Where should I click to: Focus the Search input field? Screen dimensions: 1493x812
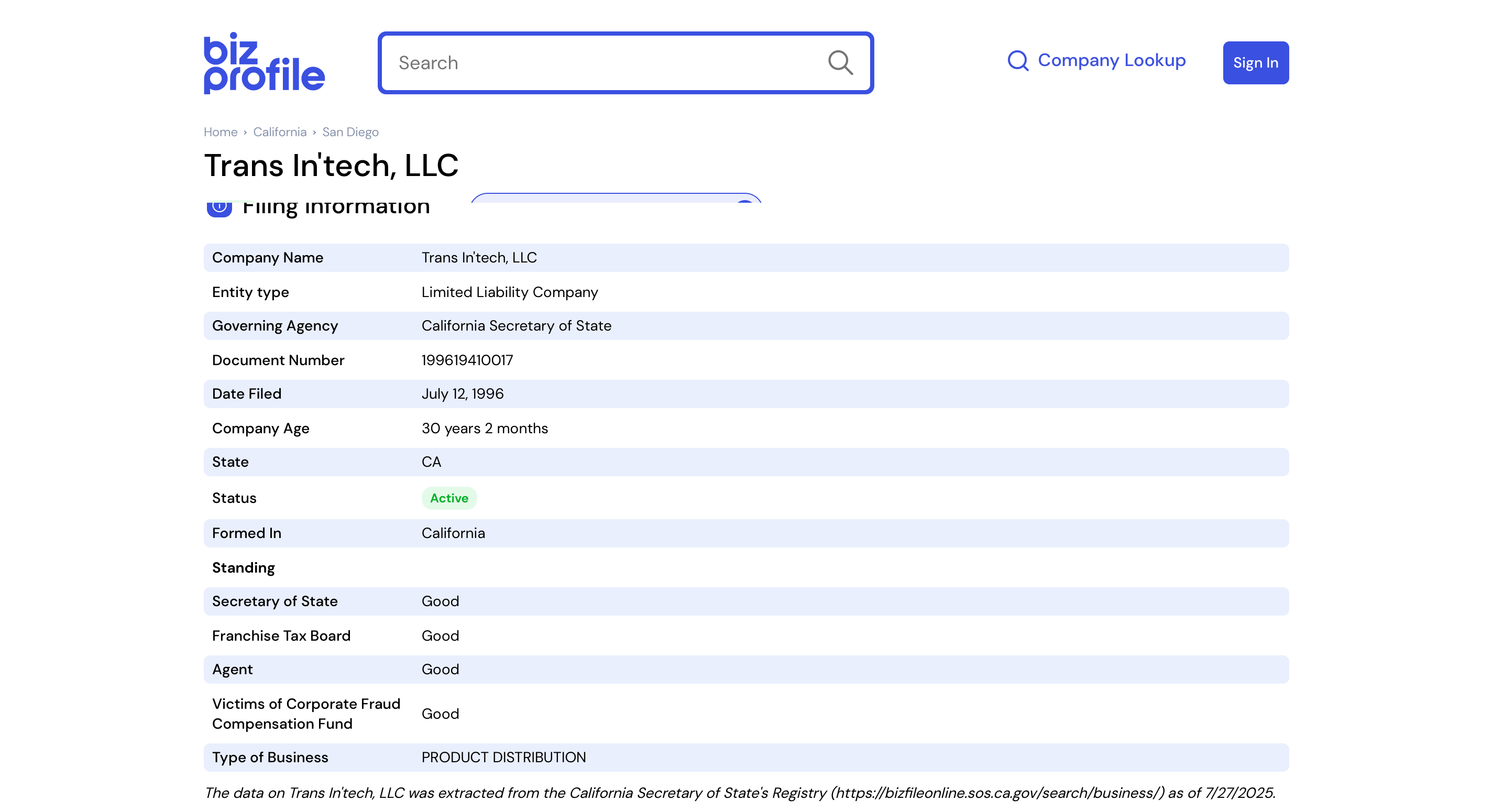(x=626, y=62)
